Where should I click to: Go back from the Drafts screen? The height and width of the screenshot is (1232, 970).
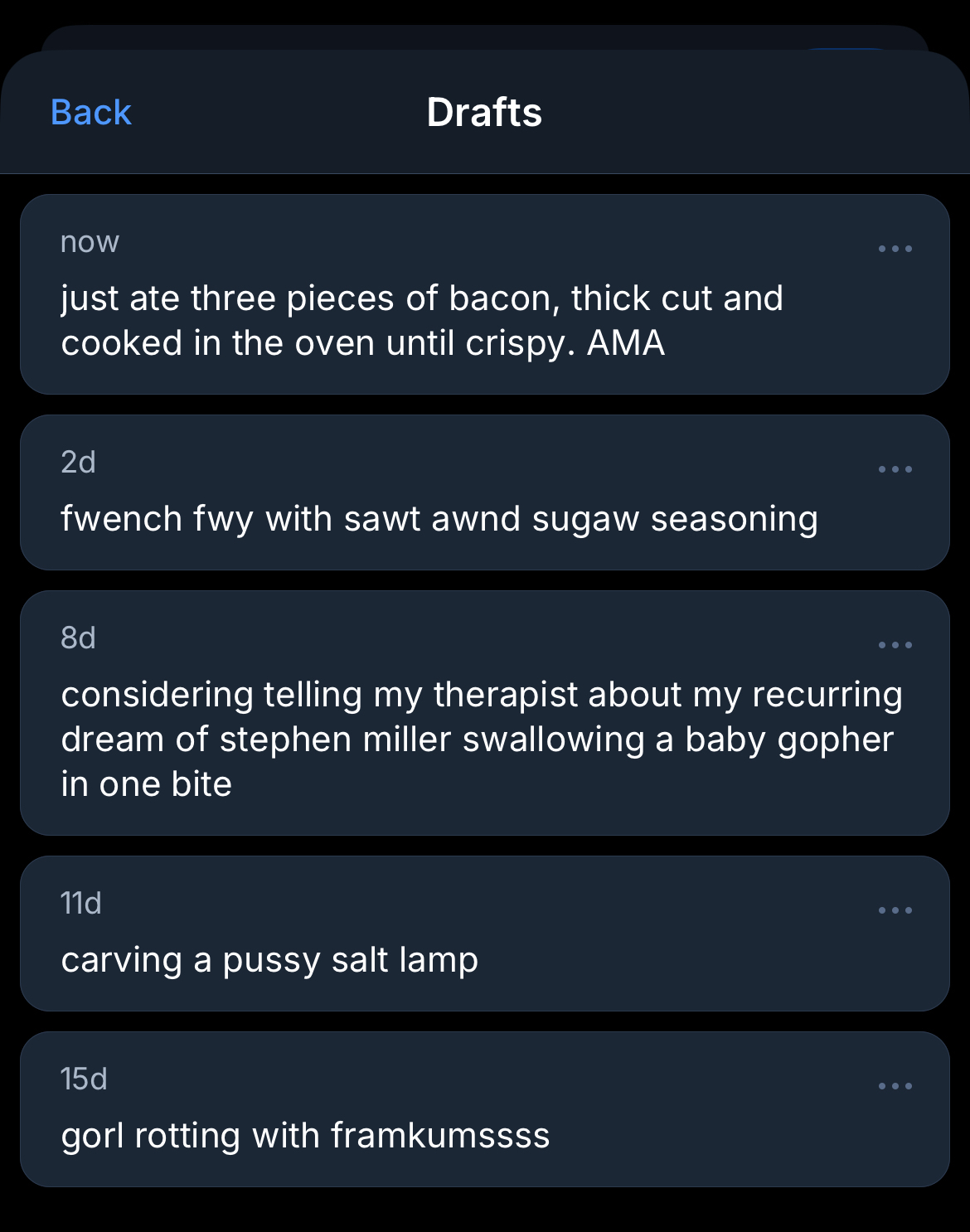tap(91, 113)
